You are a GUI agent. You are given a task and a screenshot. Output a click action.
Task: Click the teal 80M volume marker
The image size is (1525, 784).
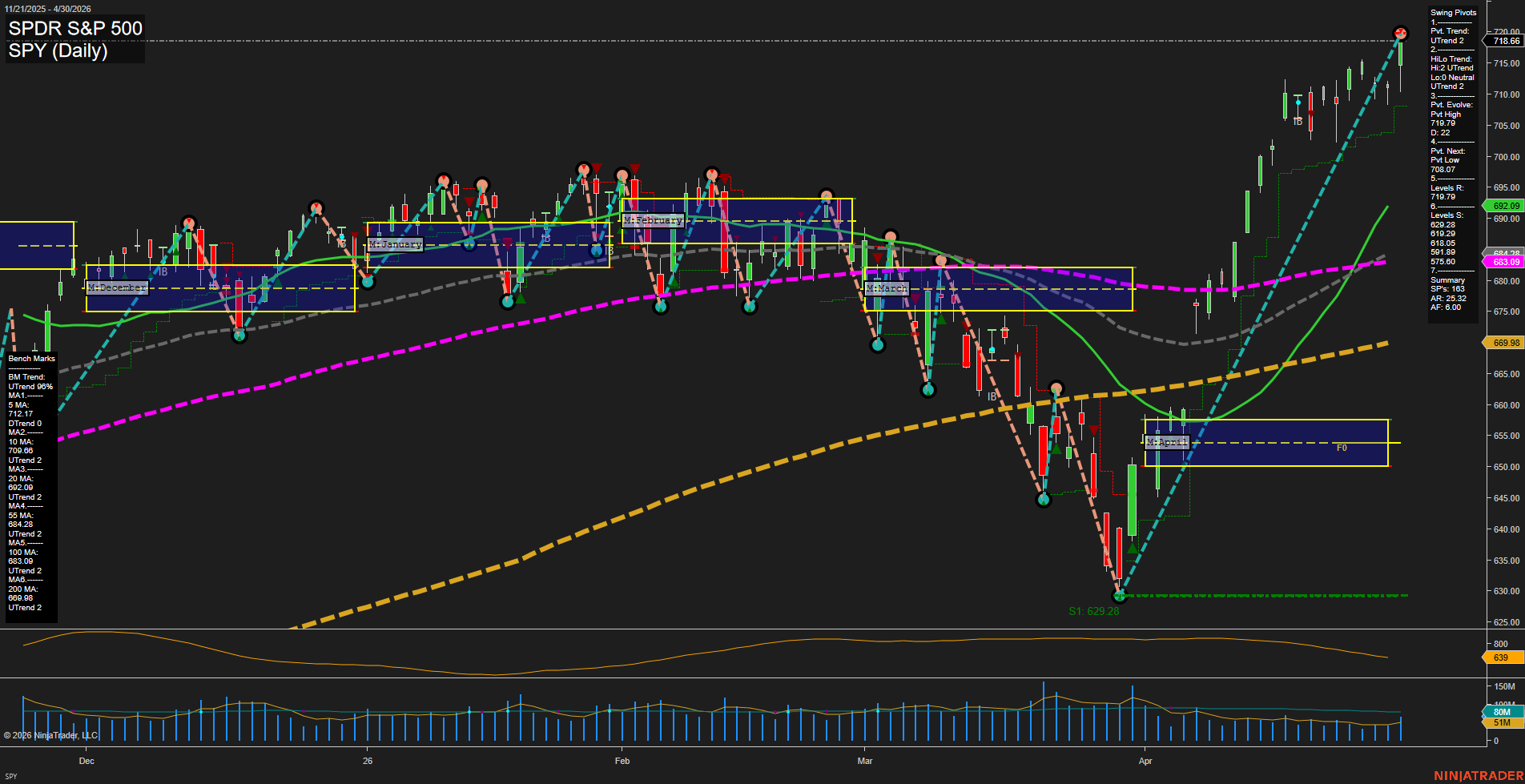(x=1502, y=712)
